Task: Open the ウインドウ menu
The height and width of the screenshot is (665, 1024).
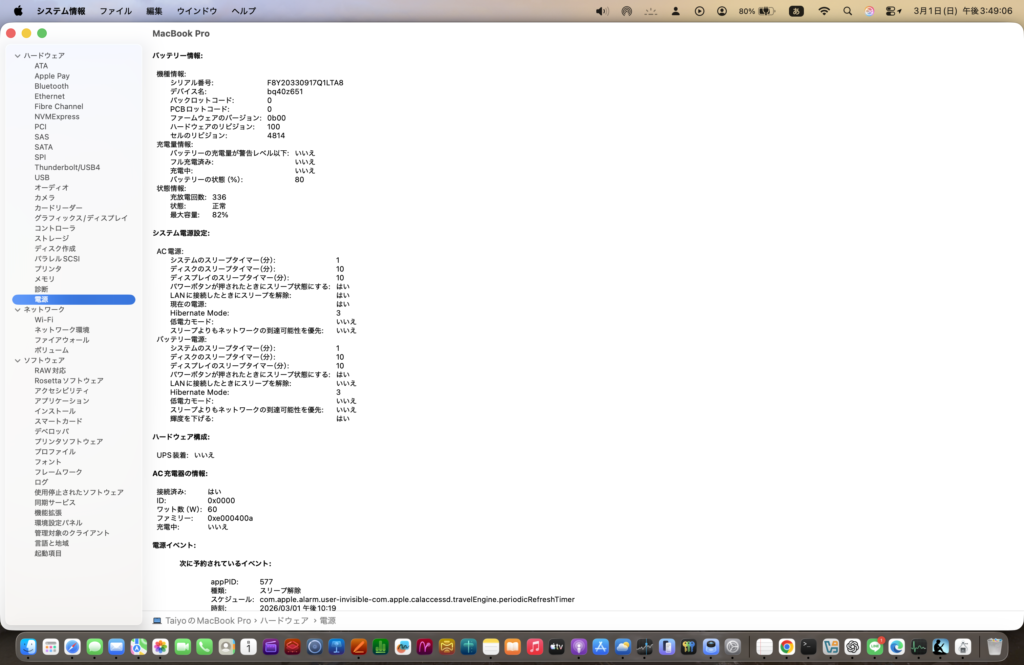Action: (196, 11)
